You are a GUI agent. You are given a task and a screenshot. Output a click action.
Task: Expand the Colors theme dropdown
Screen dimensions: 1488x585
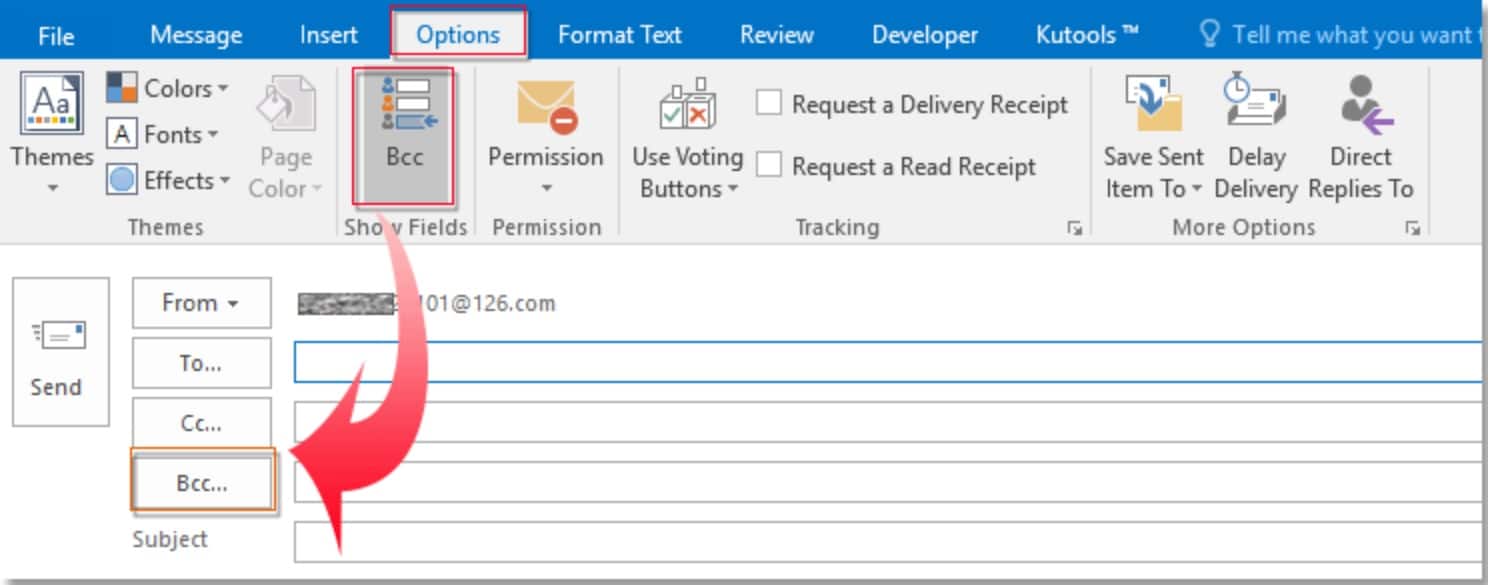168,88
